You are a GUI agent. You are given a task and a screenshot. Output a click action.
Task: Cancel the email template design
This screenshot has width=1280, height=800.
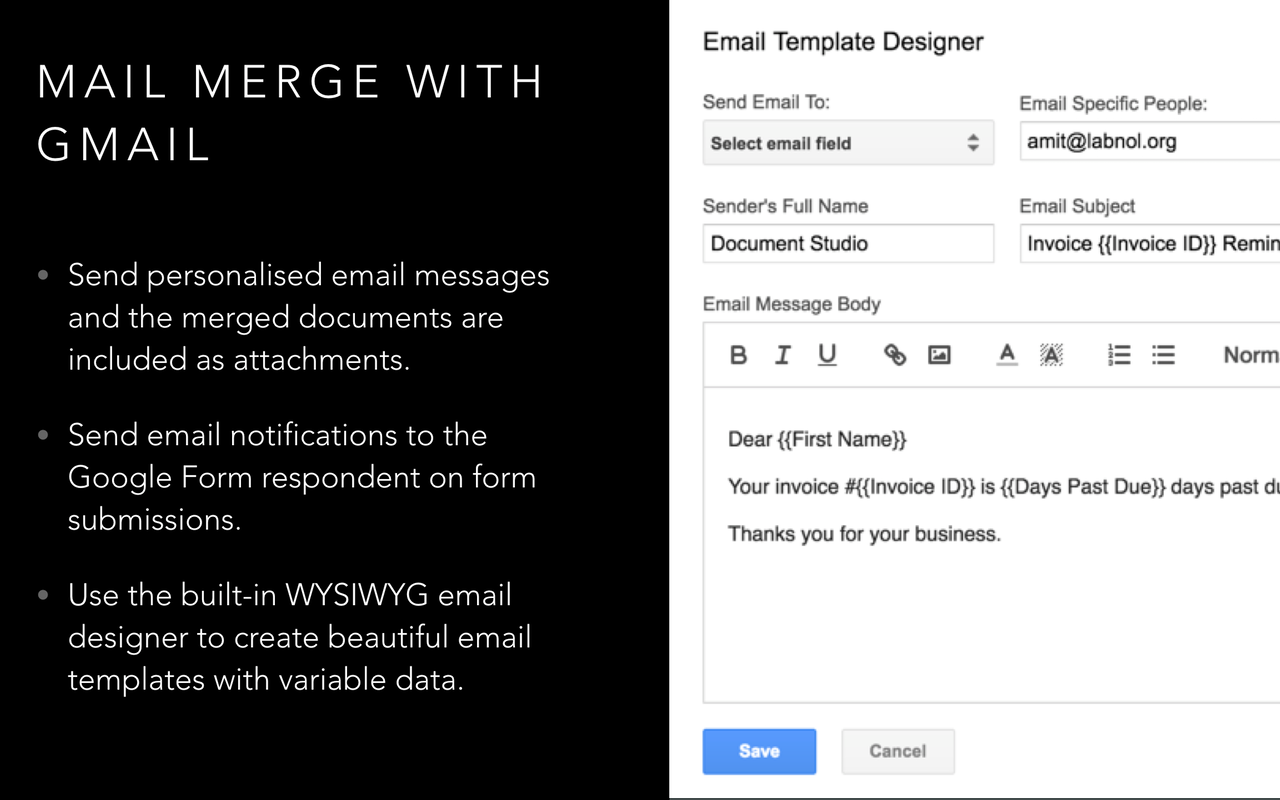click(x=898, y=751)
